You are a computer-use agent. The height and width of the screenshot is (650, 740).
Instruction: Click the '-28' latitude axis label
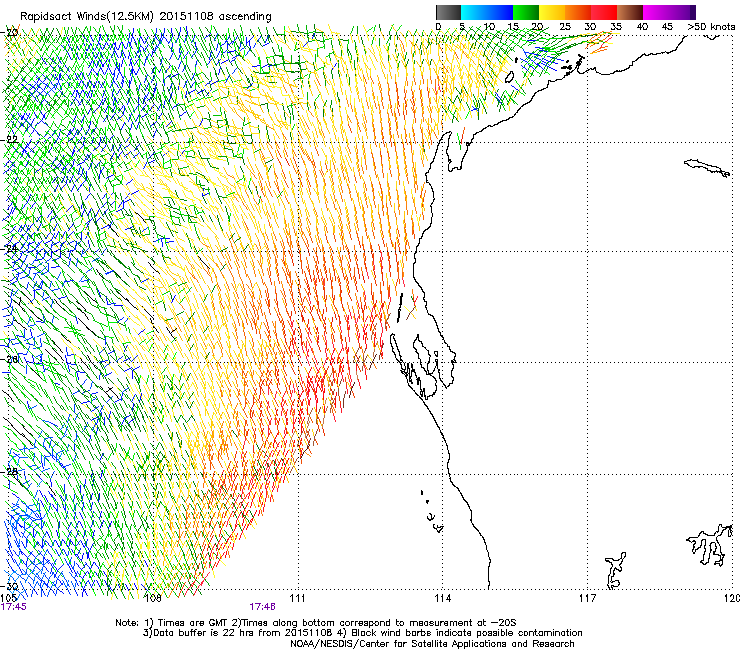click(x=9, y=472)
